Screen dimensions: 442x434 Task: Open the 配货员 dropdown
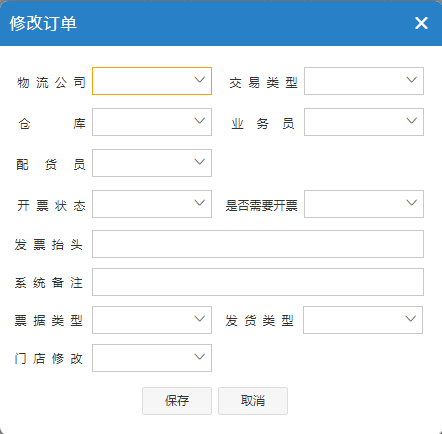pyautogui.click(x=152, y=163)
